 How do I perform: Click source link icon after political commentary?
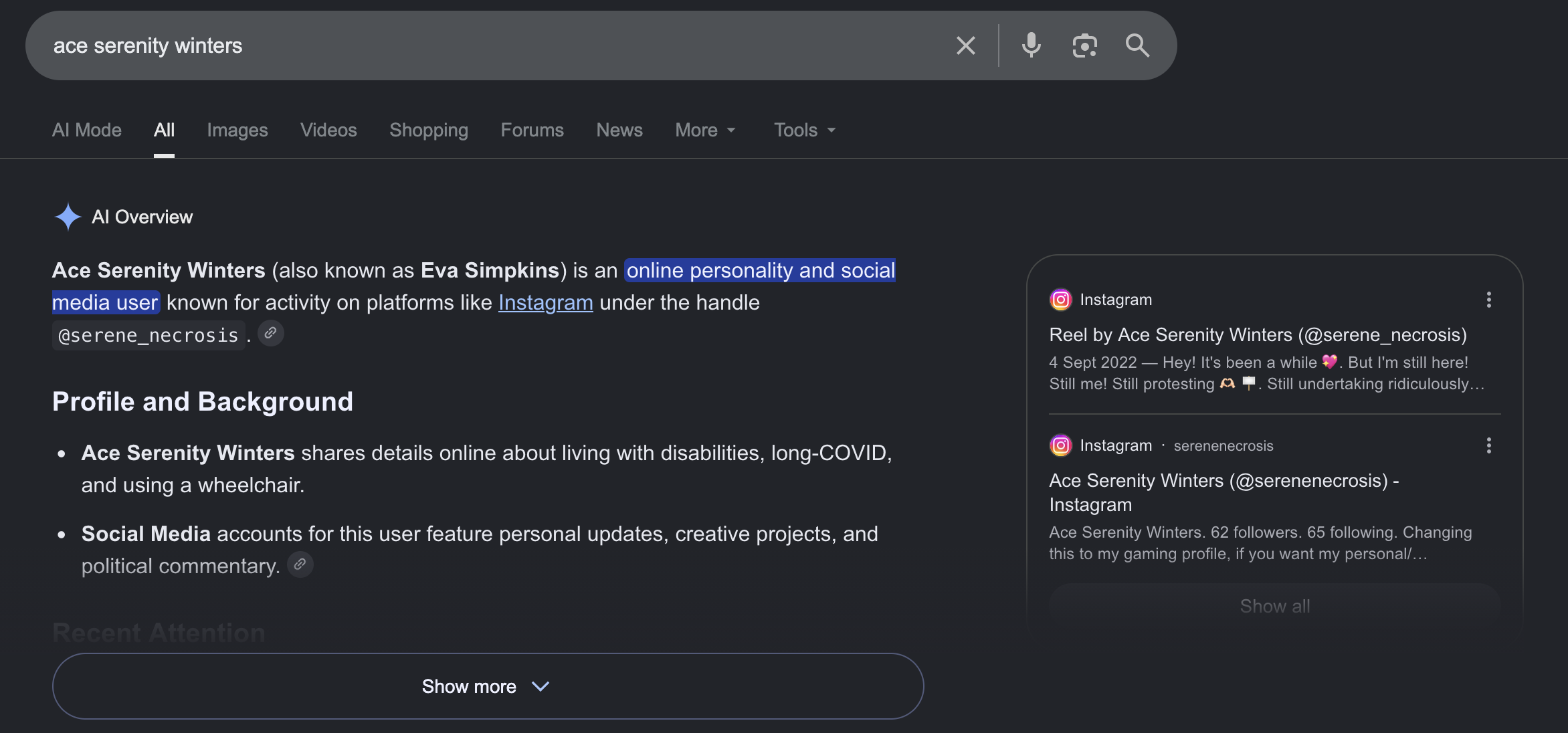click(x=300, y=564)
